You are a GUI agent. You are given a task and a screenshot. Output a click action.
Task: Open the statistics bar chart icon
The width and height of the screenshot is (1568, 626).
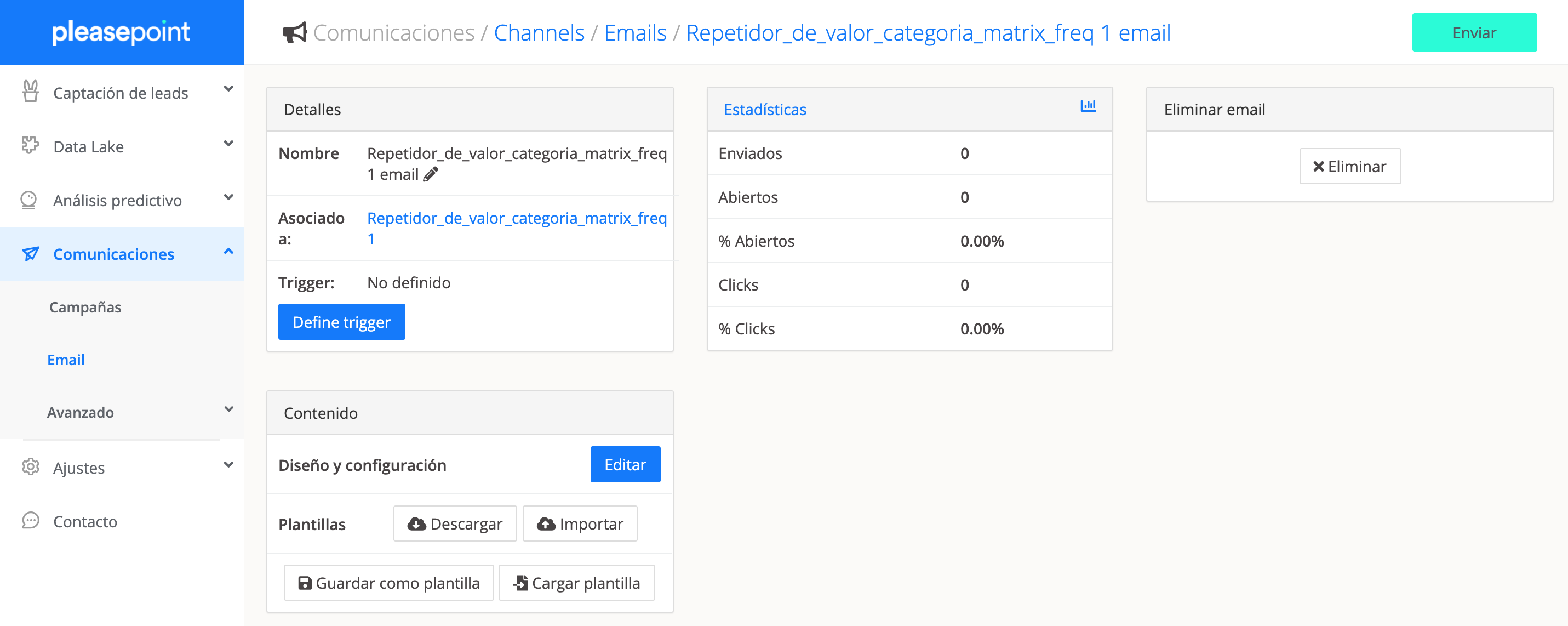tap(1088, 106)
